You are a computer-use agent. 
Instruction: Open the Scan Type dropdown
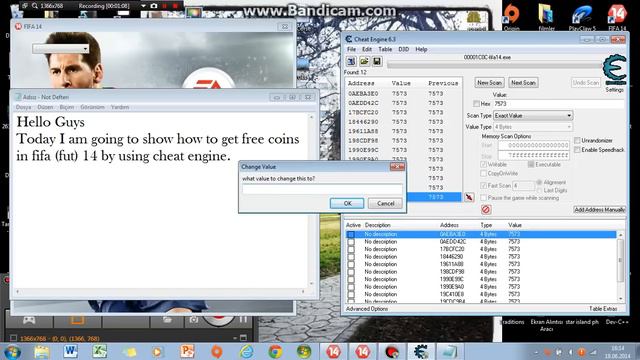click(x=533, y=116)
